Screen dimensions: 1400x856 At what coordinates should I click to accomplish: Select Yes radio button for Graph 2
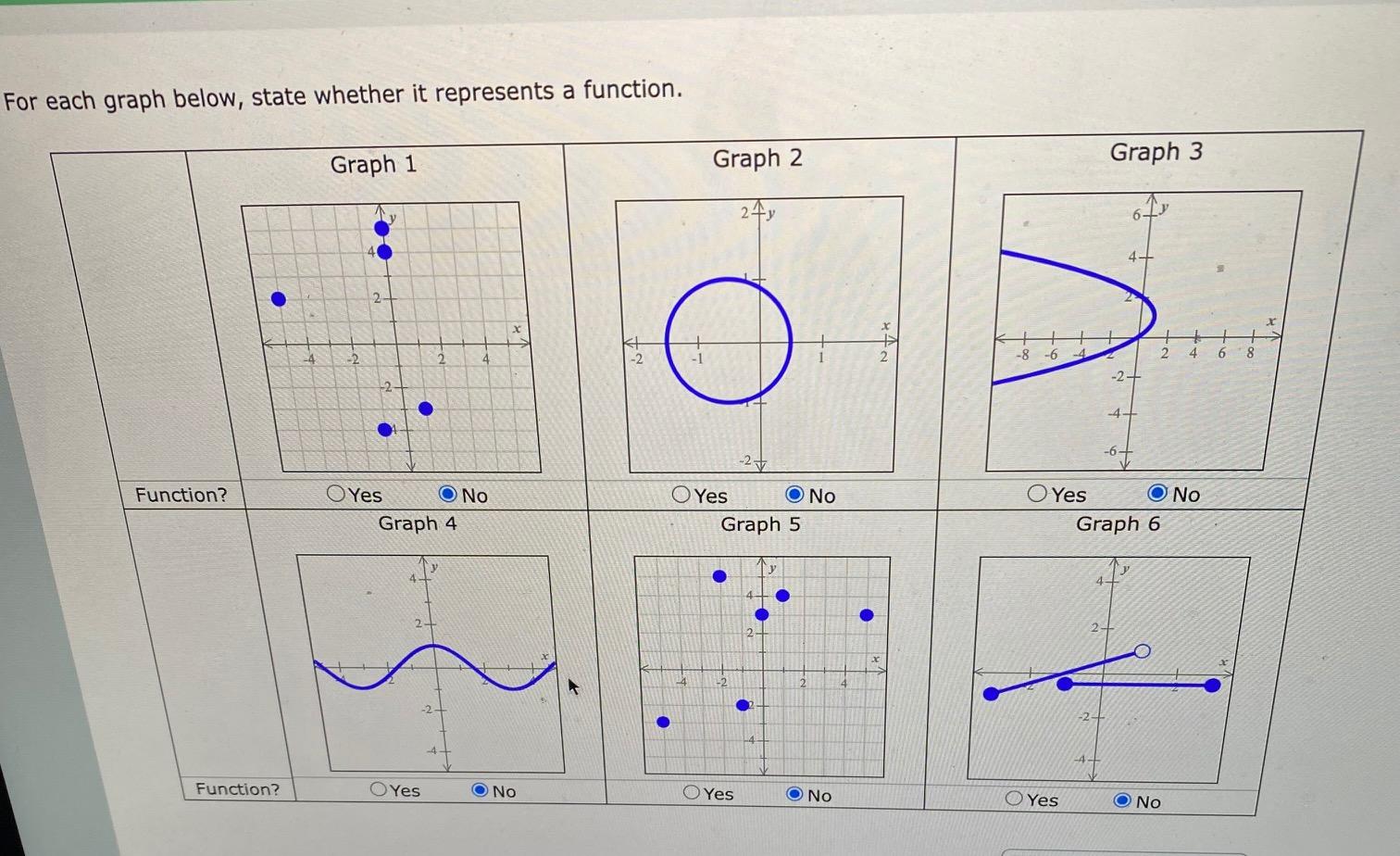coord(679,496)
